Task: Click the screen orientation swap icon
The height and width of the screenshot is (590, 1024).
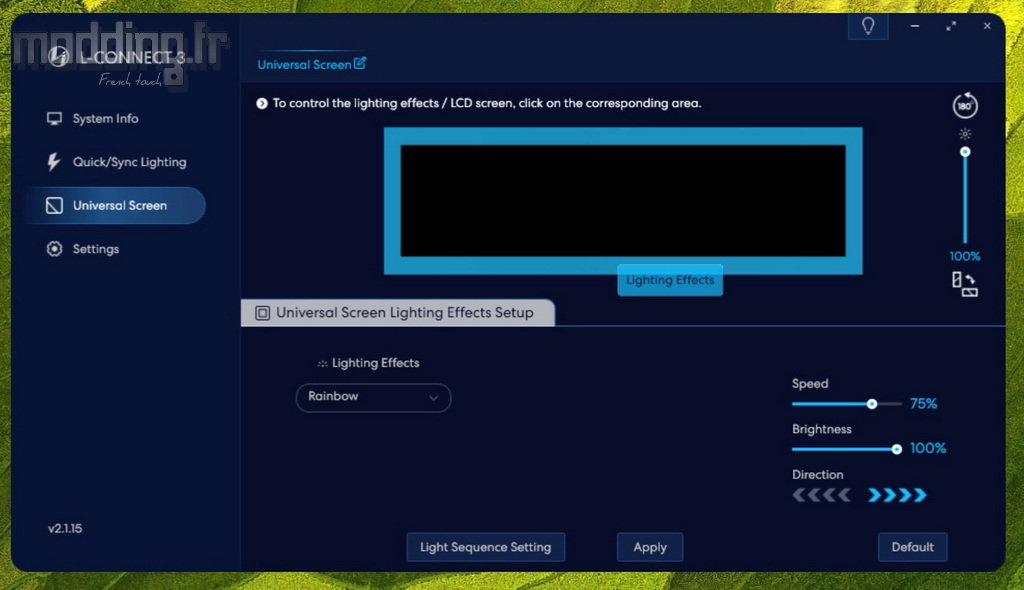Action: (964, 284)
